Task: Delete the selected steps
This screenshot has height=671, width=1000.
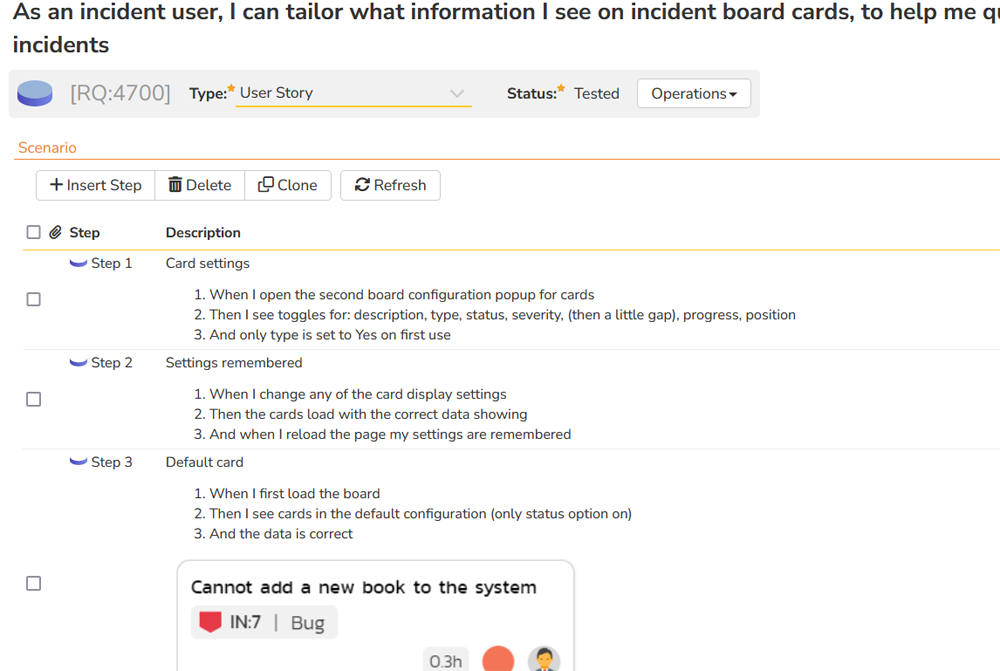Action: (x=200, y=185)
